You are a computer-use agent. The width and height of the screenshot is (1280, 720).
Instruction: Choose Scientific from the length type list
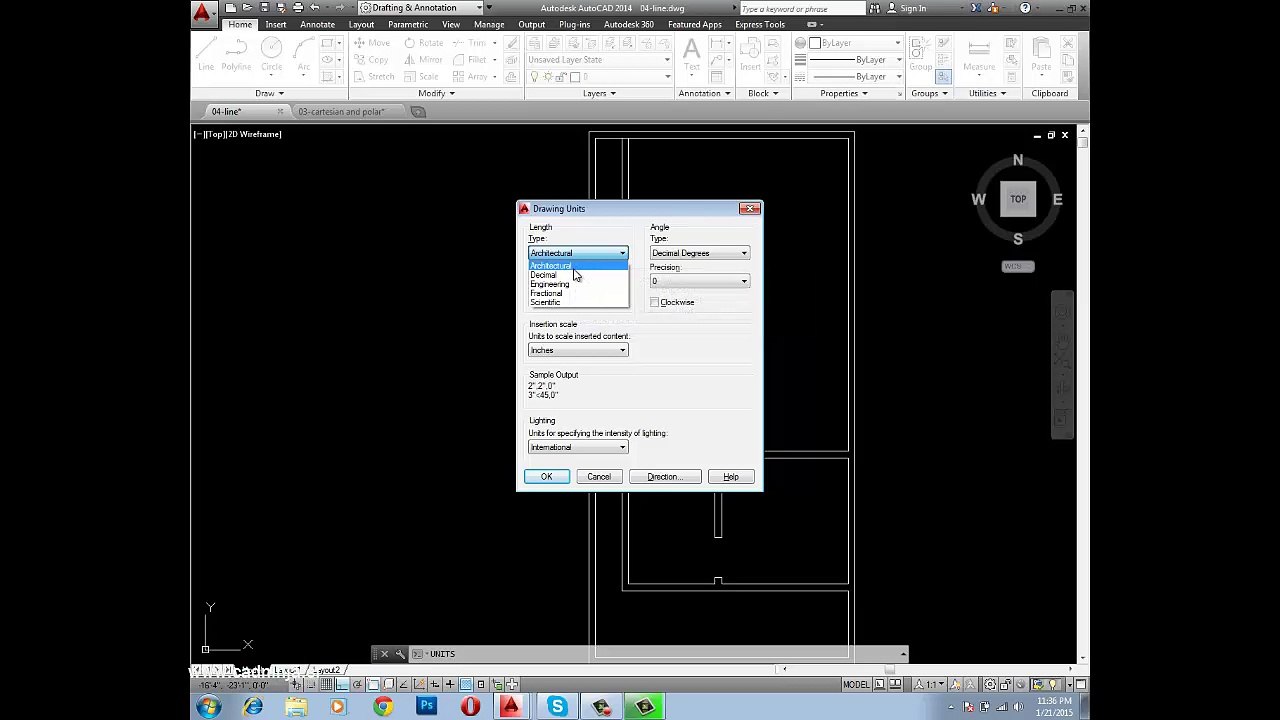[x=578, y=302]
